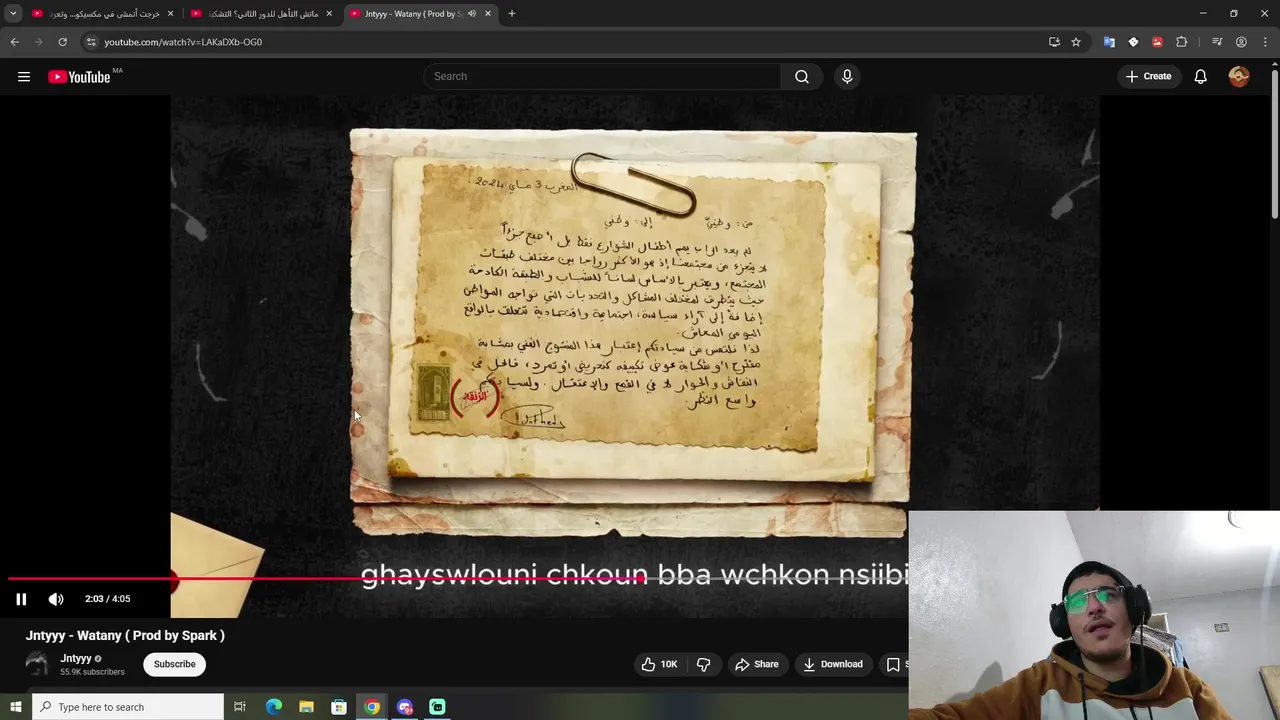Click the Windows taskbar search box
The image size is (1280, 720).
pos(128,707)
